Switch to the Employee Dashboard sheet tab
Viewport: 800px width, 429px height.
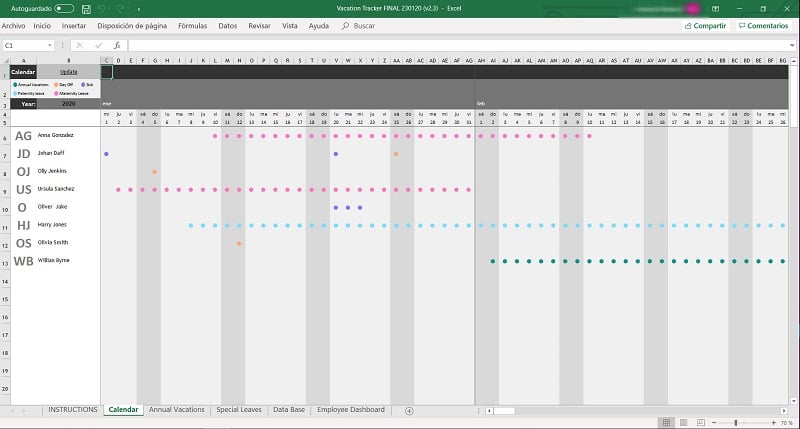tap(351, 410)
